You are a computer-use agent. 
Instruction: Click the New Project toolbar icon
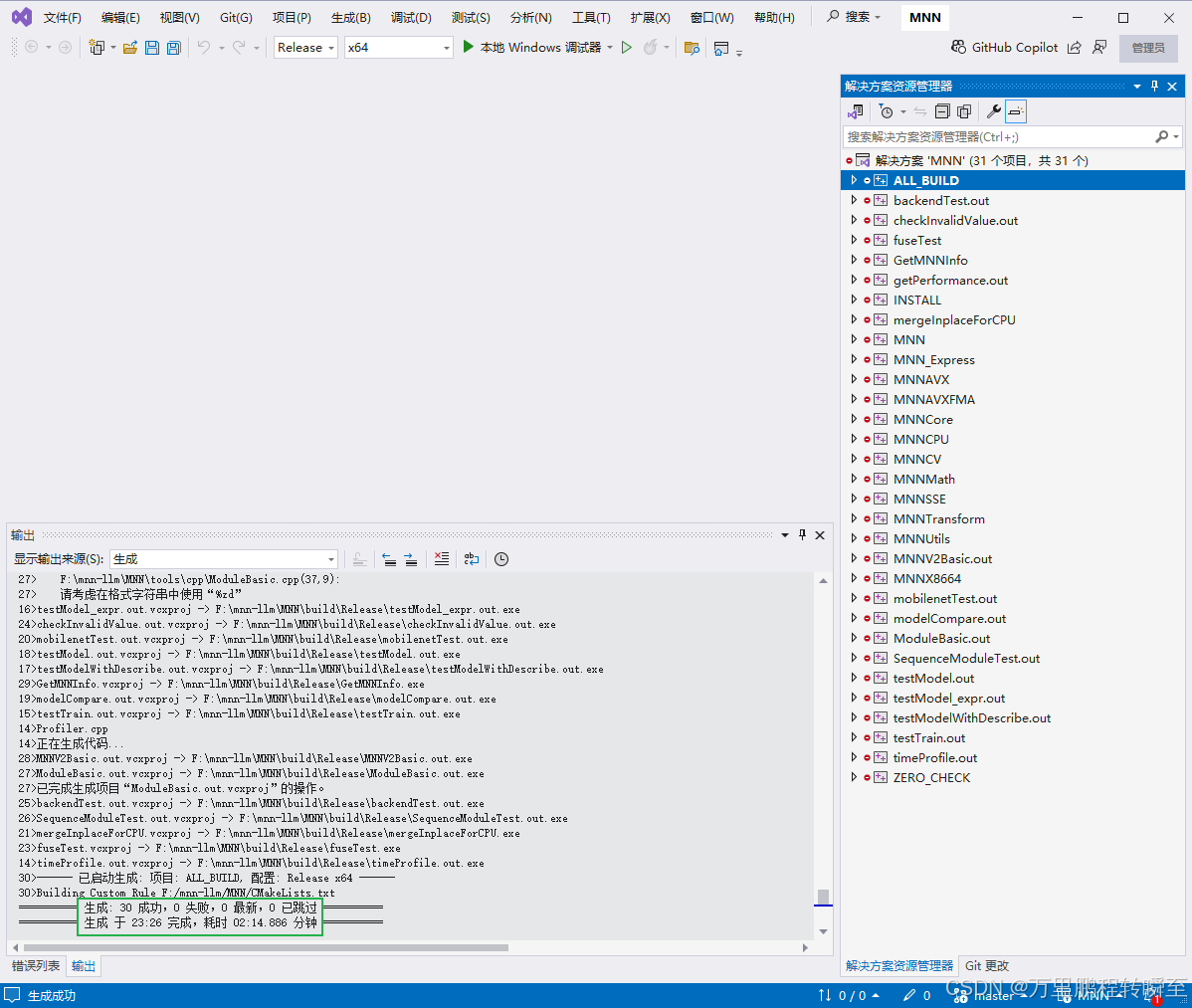tap(97, 47)
